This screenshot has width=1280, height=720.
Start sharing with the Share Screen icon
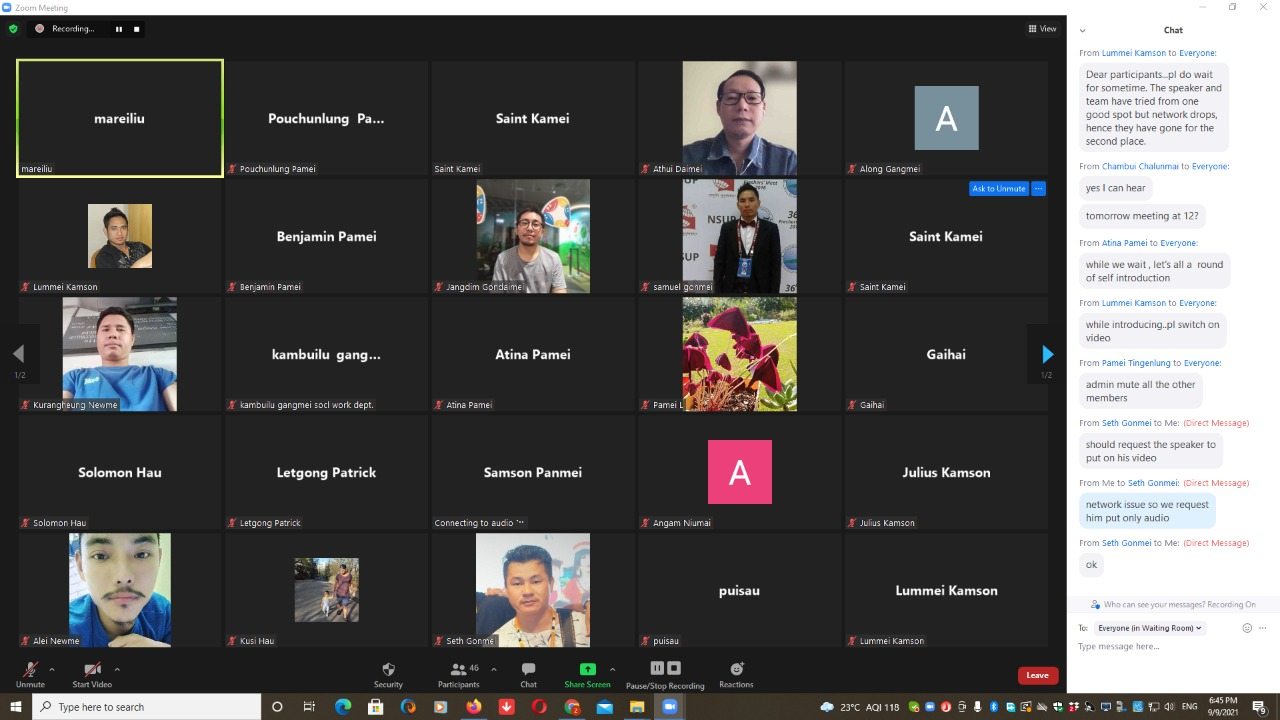click(587, 669)
